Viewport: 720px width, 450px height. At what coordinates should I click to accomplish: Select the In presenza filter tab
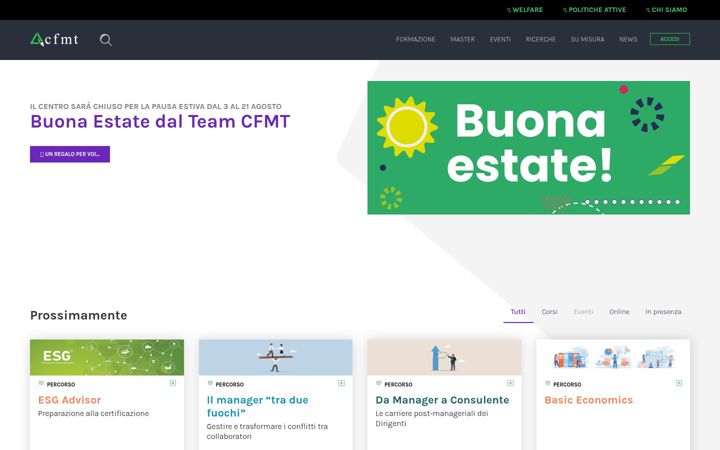click(x=663, y=312)
